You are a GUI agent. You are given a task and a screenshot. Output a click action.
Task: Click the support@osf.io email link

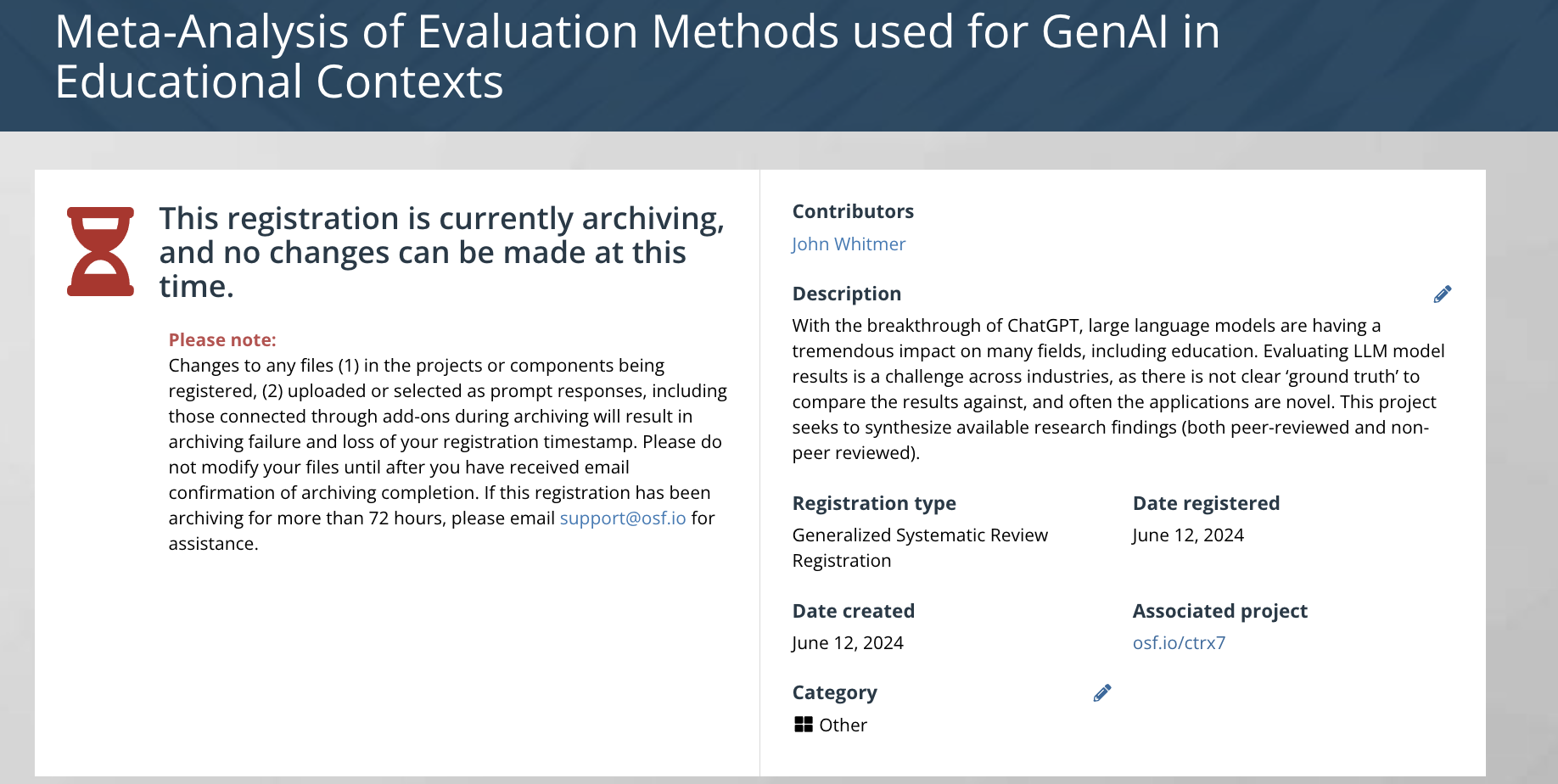tap(622, 518)
